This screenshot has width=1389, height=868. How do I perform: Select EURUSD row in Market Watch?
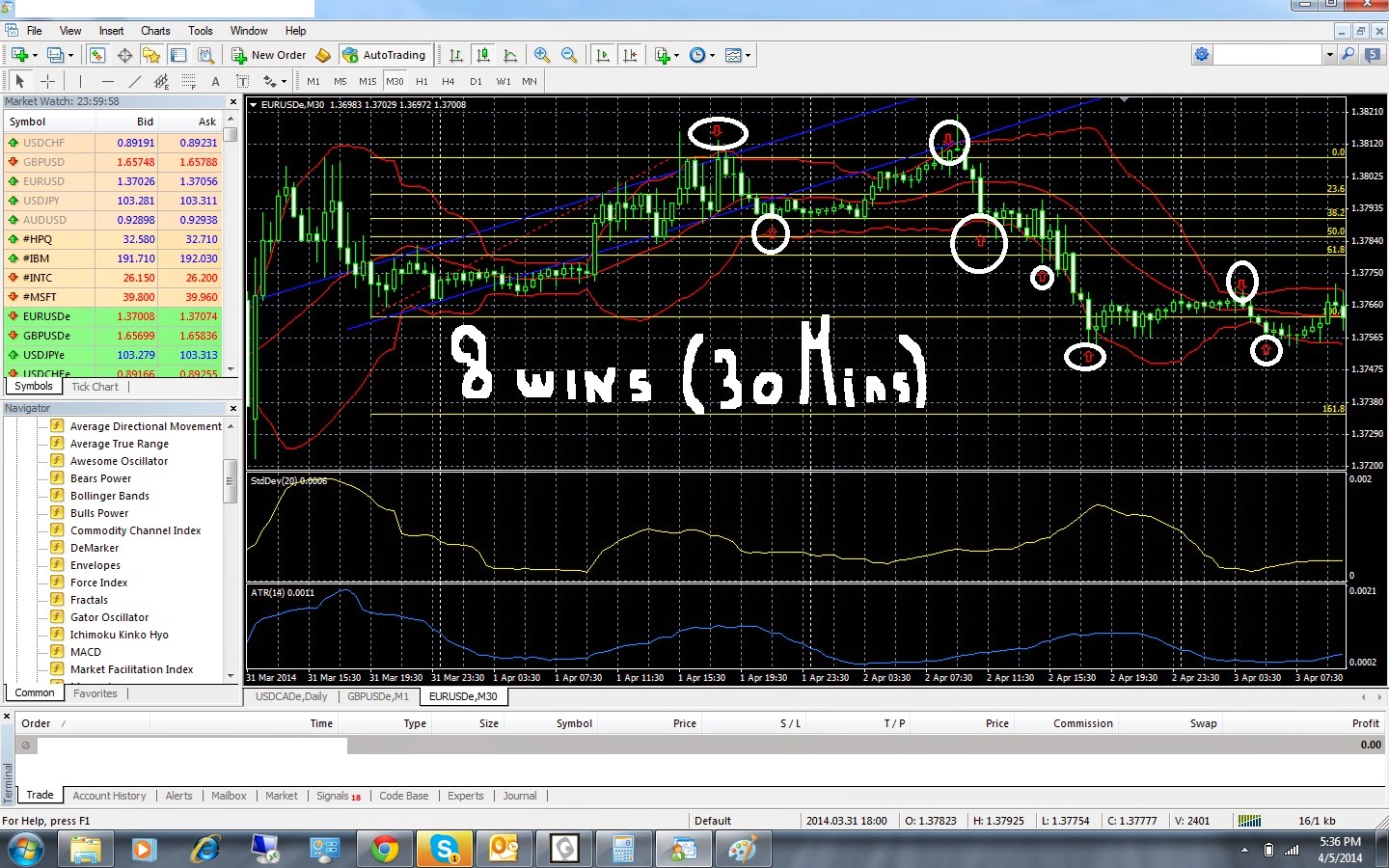tap(112, 181)
